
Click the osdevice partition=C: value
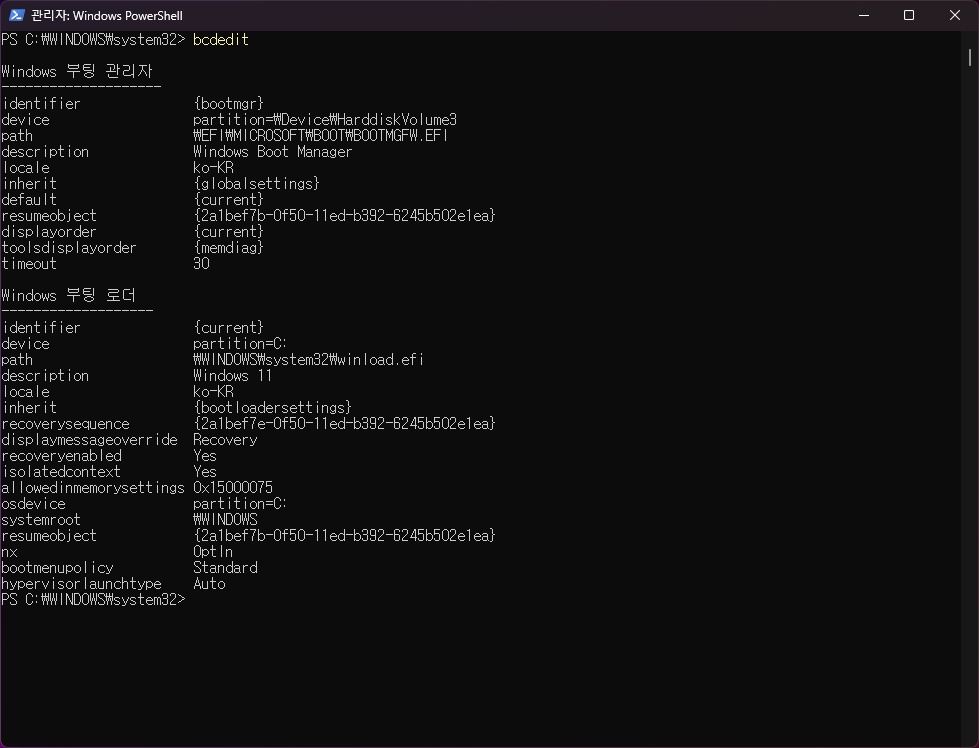pyautogui.click(x=240, y=504)
